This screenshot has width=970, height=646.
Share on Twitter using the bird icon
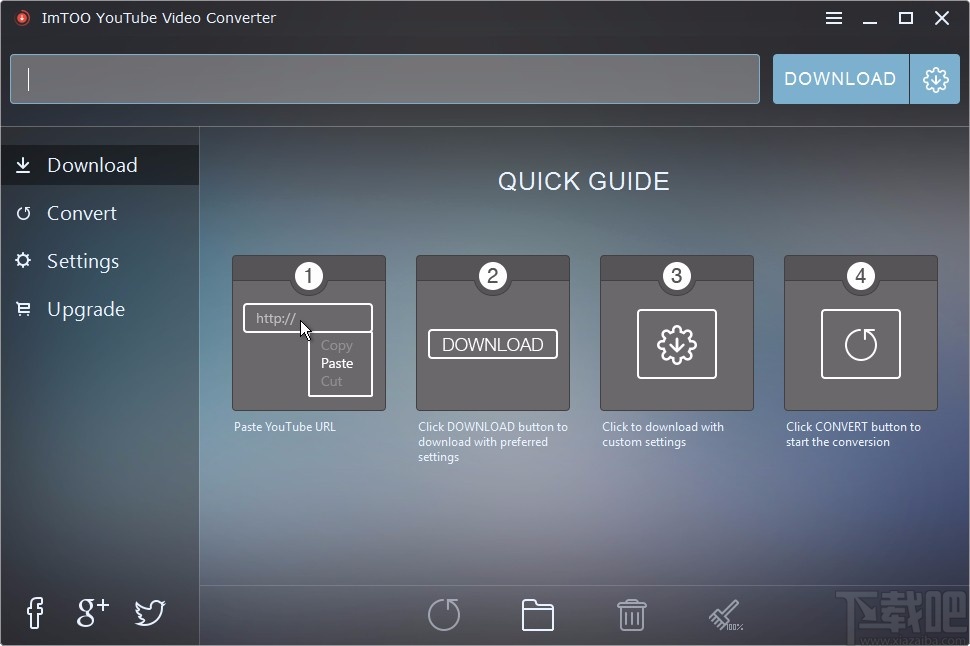click(149, 613)
